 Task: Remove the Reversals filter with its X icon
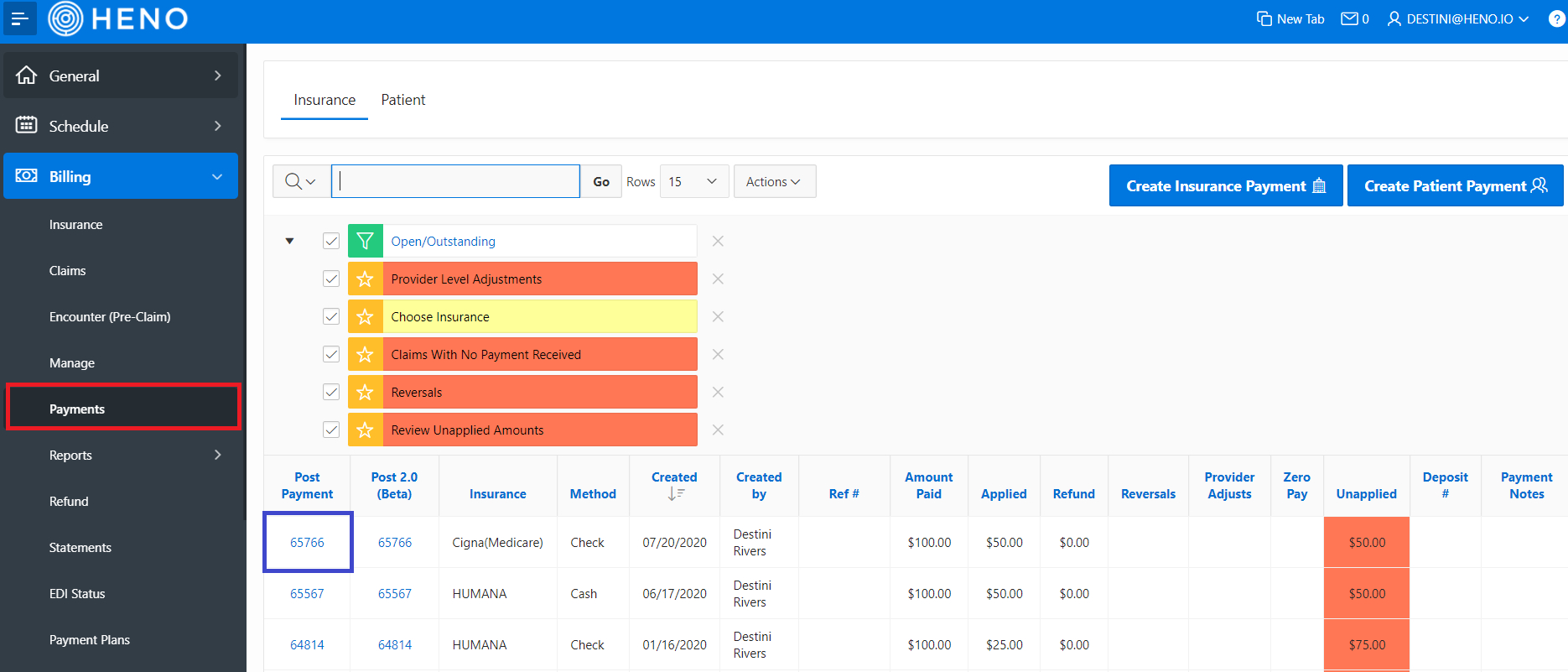click(x=718, y=392)
